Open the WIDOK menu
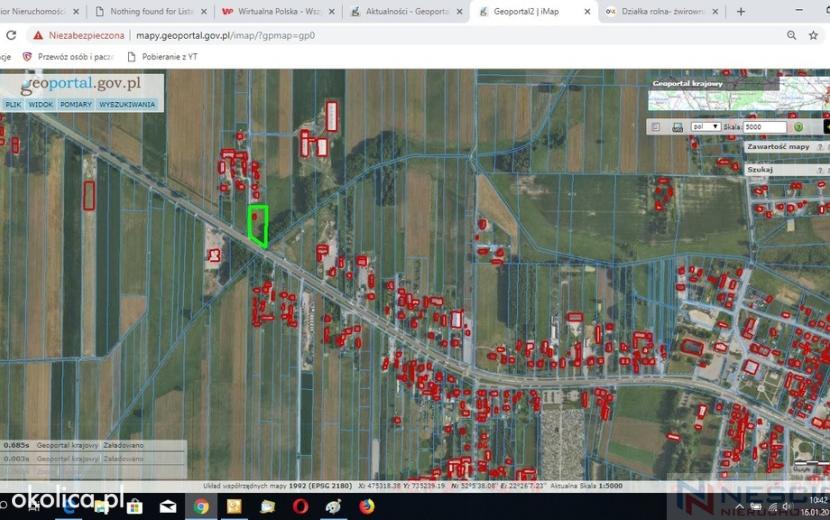The height and width of the screenshot is (520, 830). pyautogui.click(x=41, y=105)
